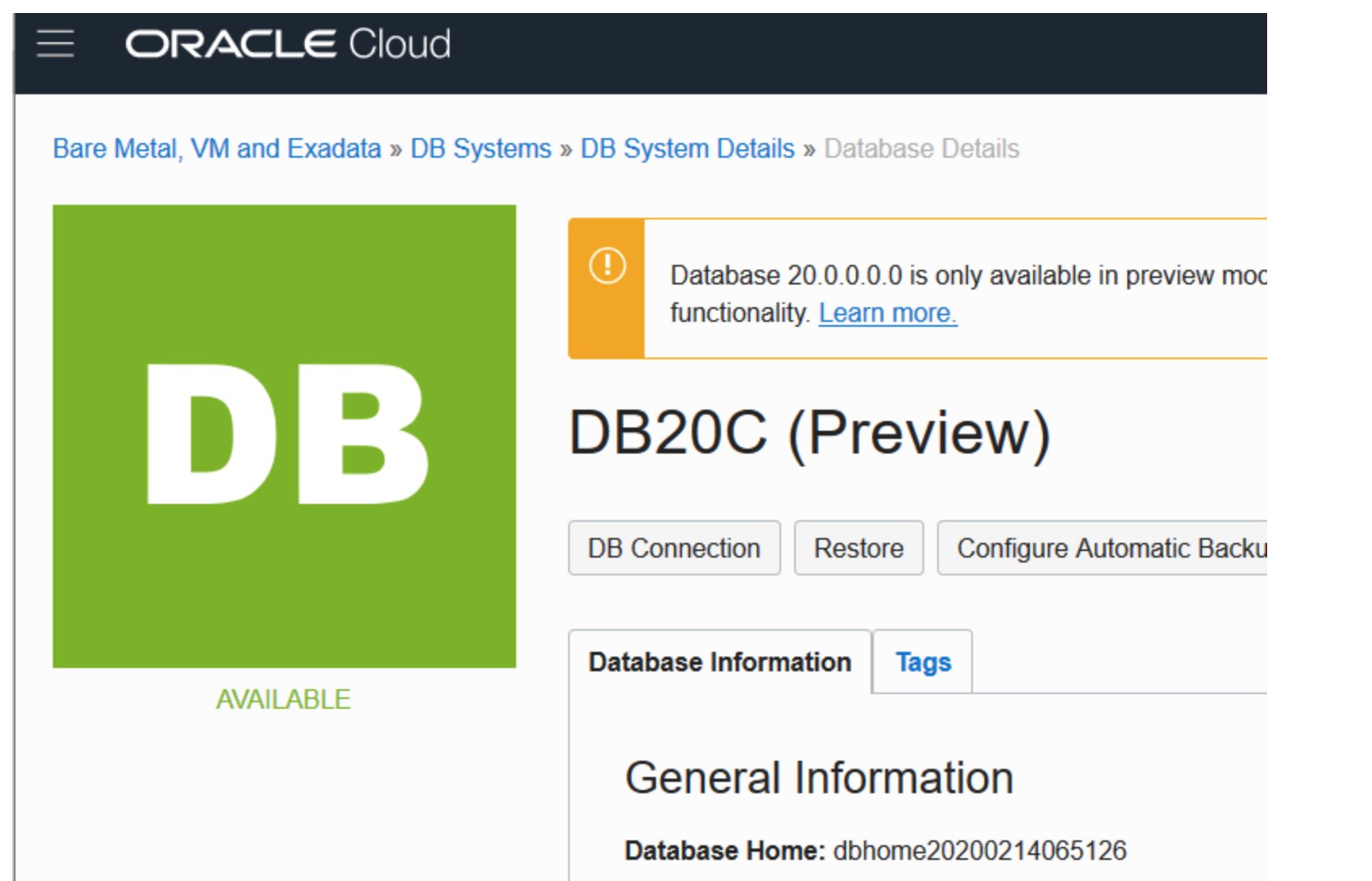Select the Database Information tab
Viewport: 1372px width, 881px height.
pyautogui.click(x=720, y=662)
